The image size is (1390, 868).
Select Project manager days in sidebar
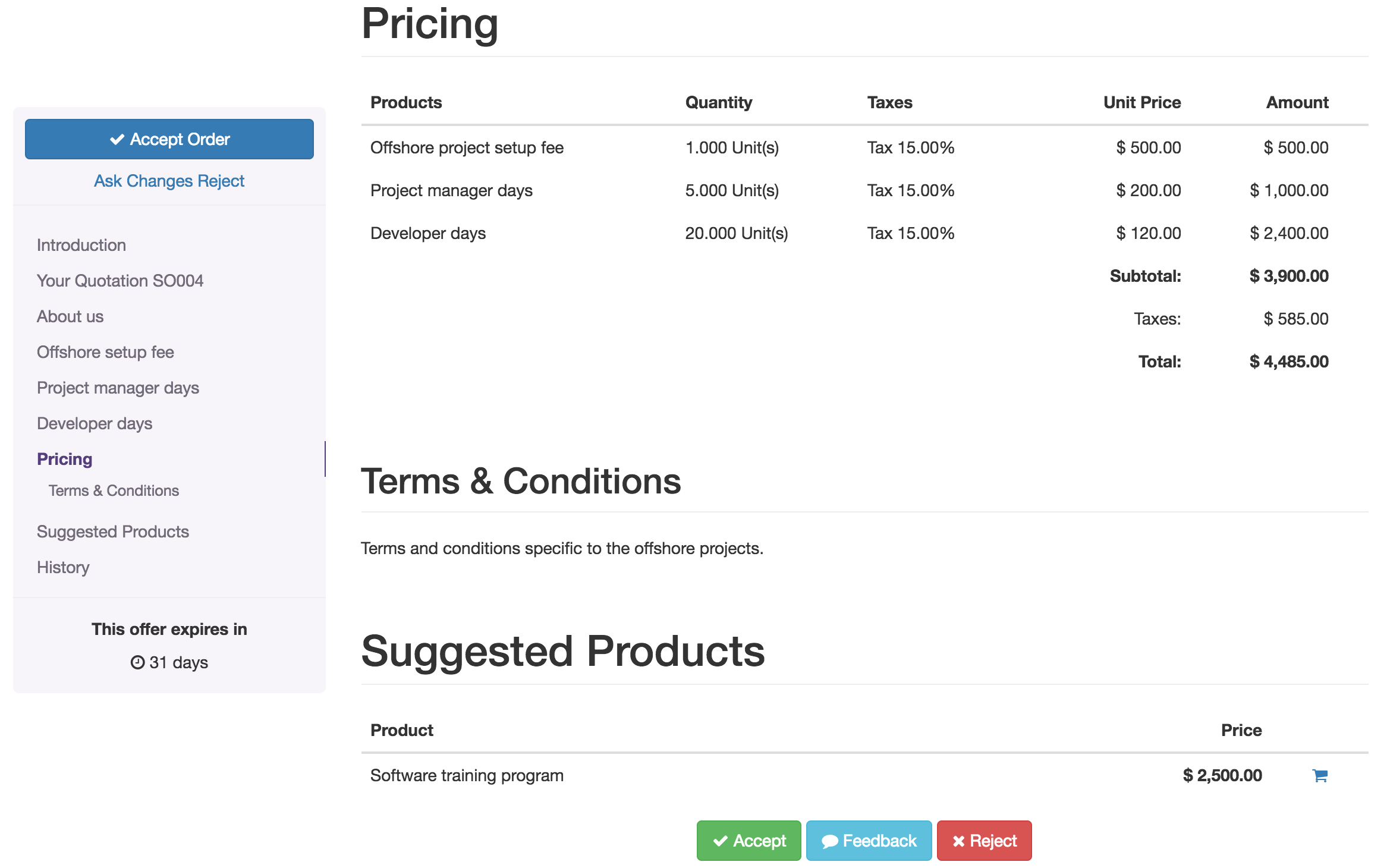click(118, 388)
